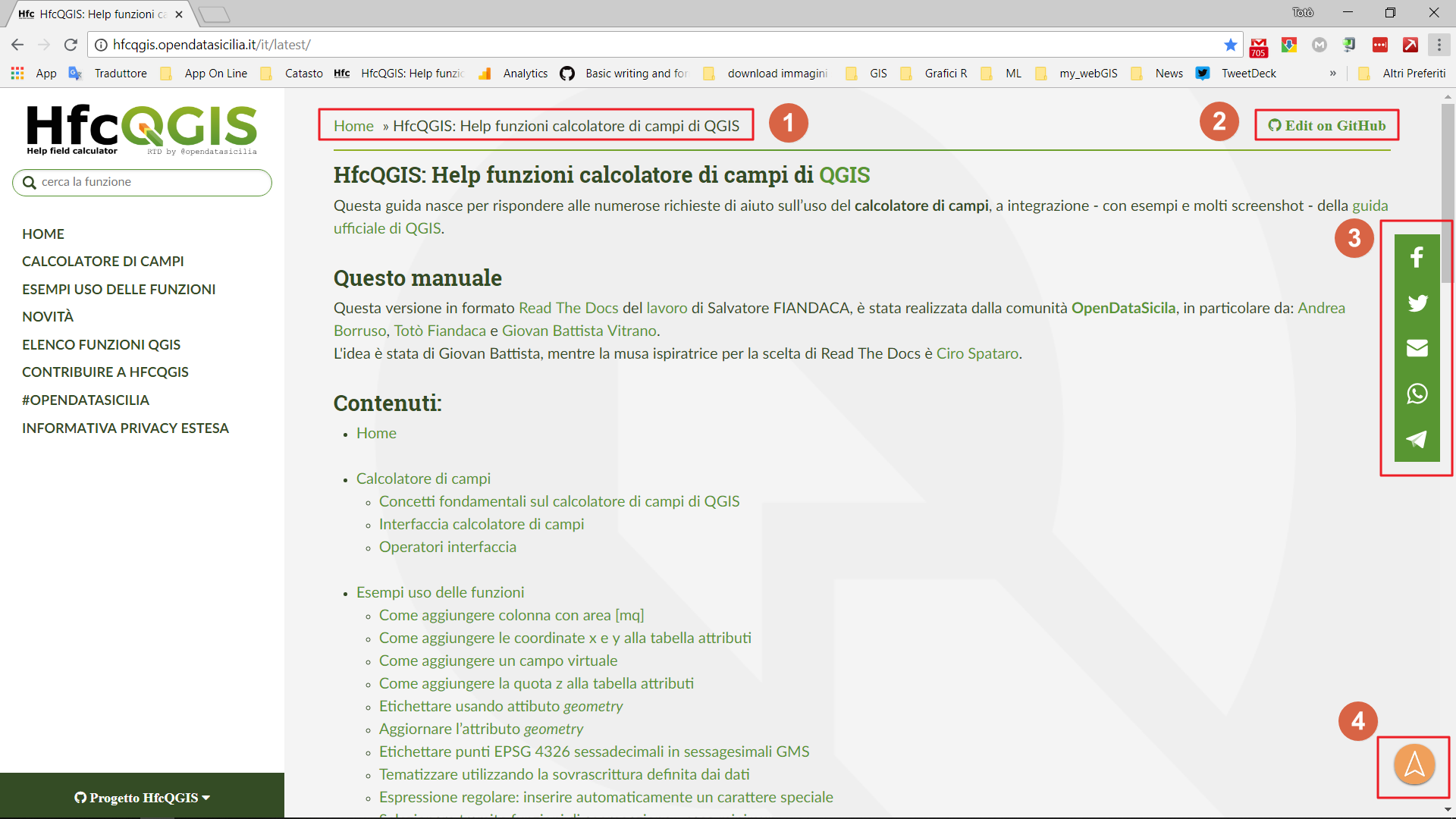The image size is (1456, 819).
Task: Open Calcolatore di campi sidebar item
Action: pos(103,262)
